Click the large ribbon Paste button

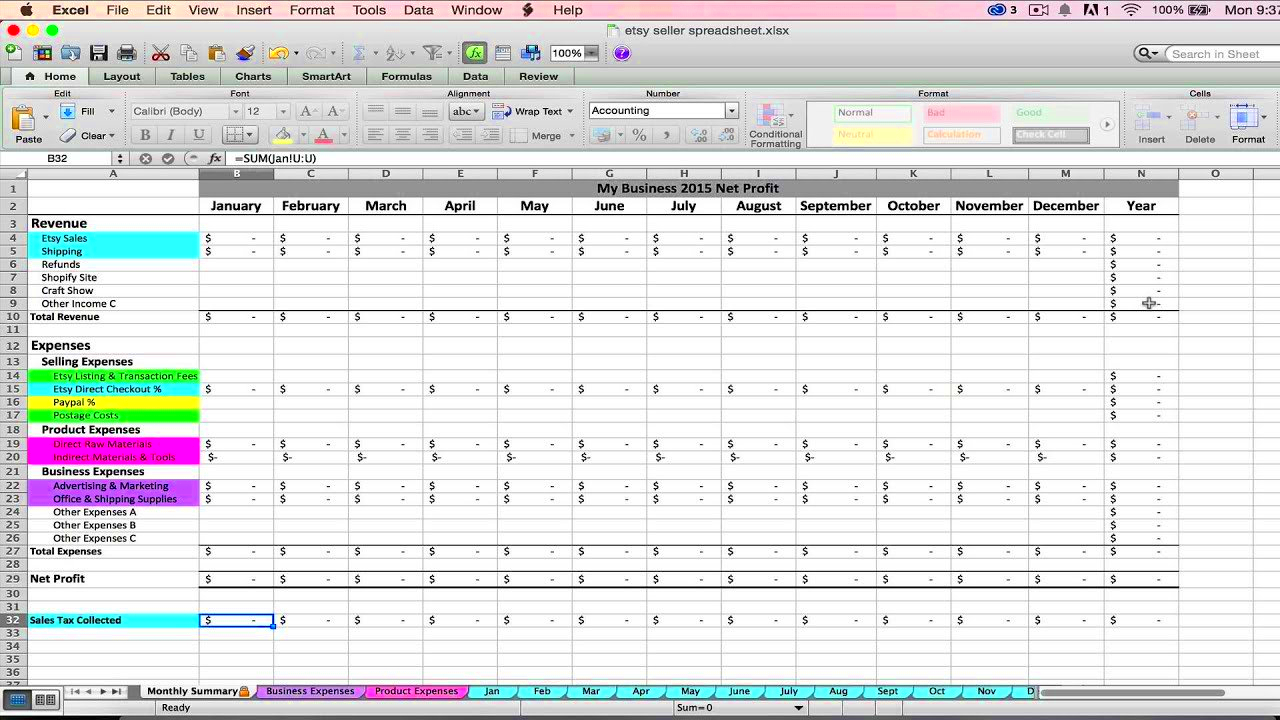click(x=27, y=124)
